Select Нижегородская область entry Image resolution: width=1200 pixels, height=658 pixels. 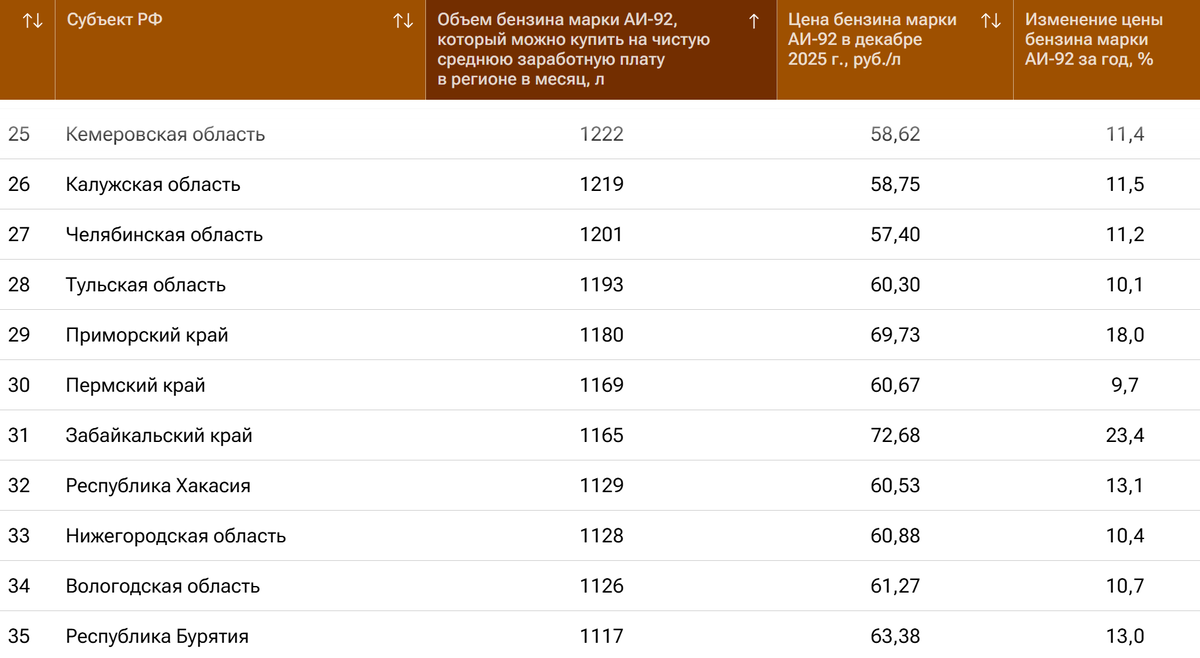click(176, 536)
